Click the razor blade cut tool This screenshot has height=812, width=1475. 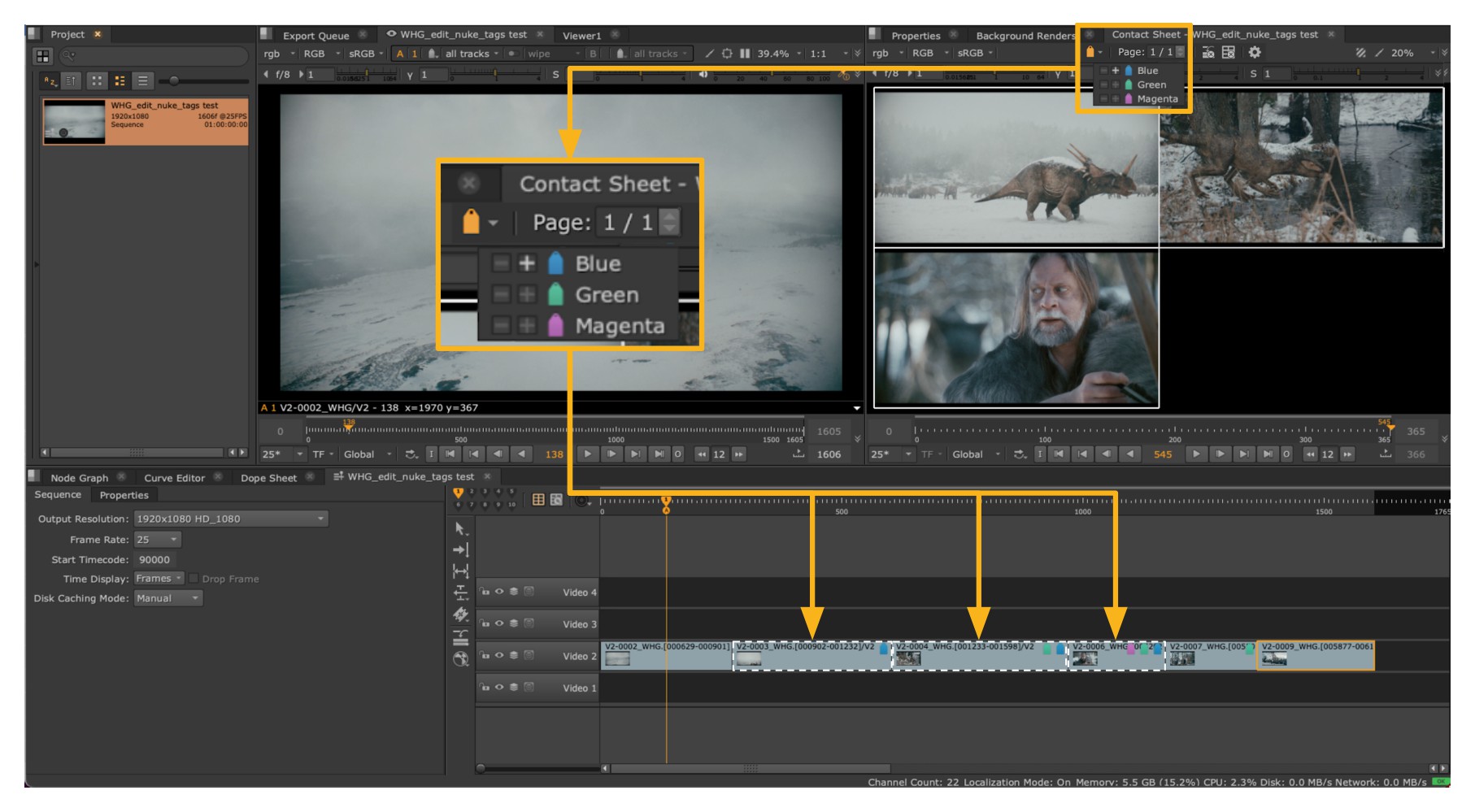click(x=460, y=614)
